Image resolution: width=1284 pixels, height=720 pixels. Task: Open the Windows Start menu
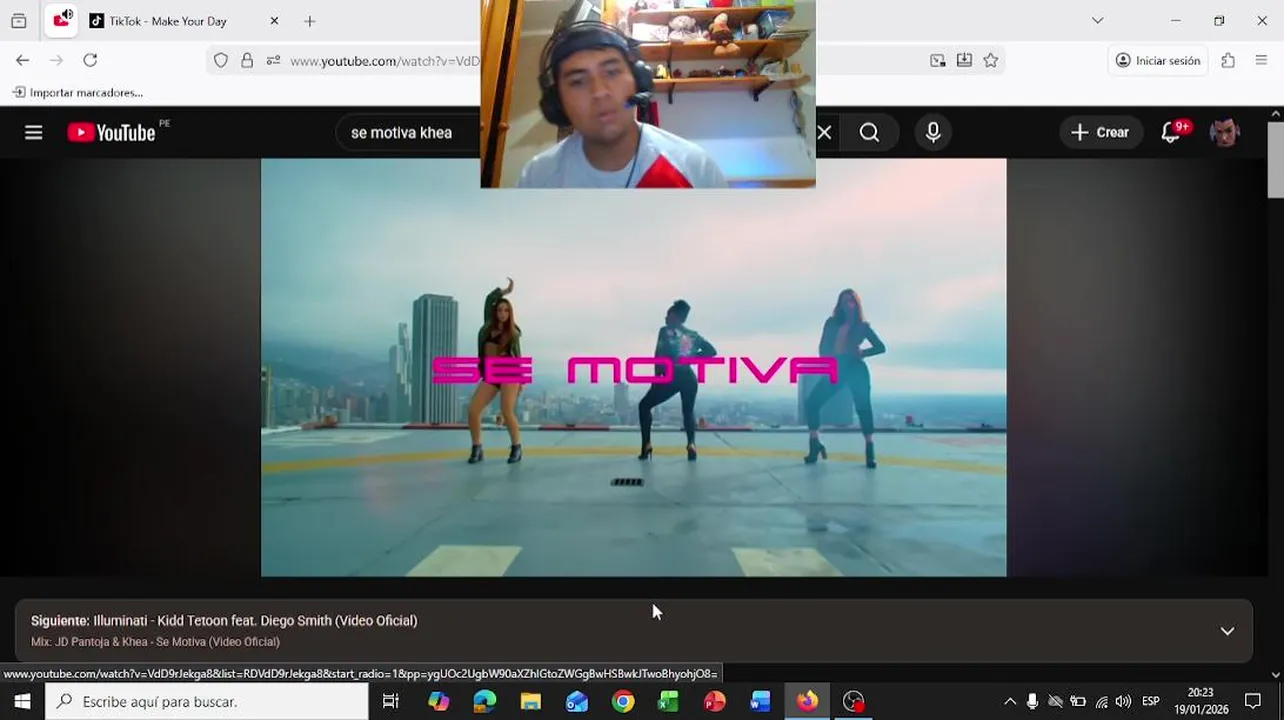click(22, 701)
